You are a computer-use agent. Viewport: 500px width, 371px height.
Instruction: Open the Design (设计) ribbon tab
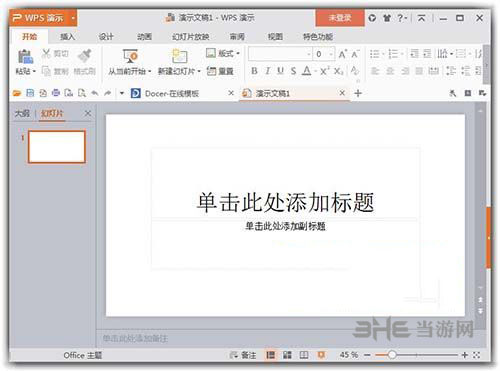(x=106, y=37)
